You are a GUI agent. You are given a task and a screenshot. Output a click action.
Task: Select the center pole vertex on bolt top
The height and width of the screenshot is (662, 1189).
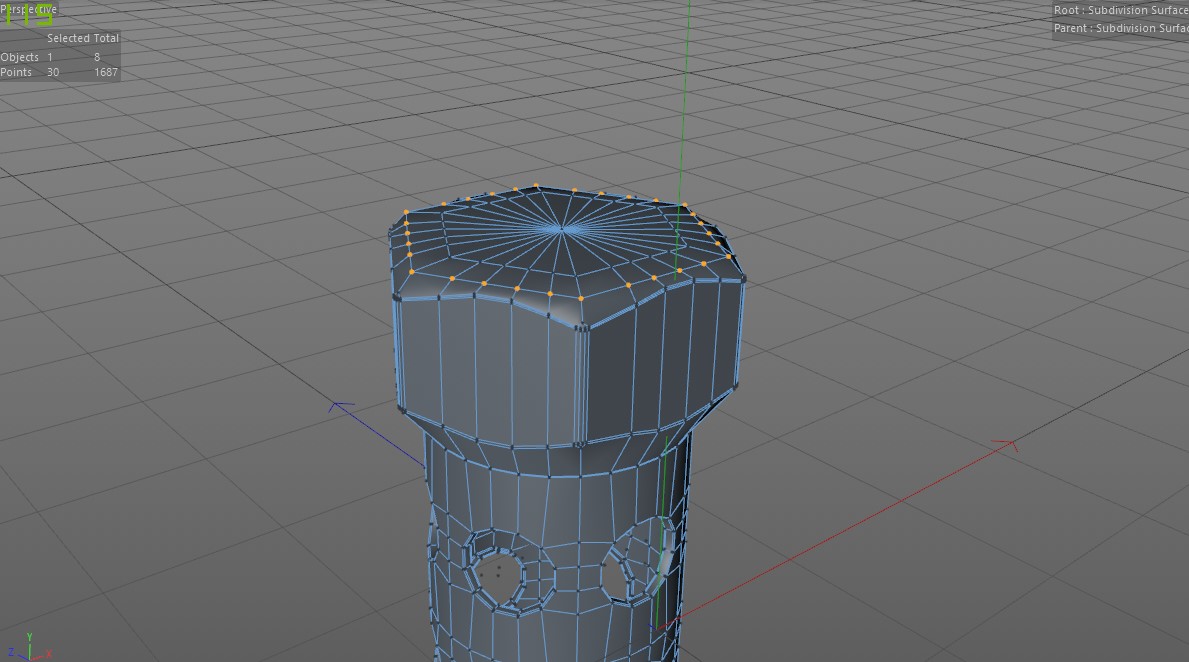click(x=561, y=227)
